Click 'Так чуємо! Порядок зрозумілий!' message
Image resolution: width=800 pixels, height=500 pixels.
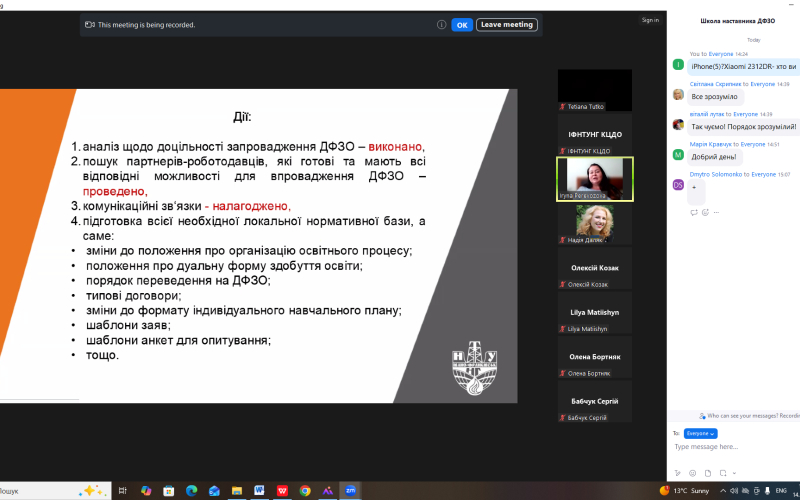pos(743,127)
